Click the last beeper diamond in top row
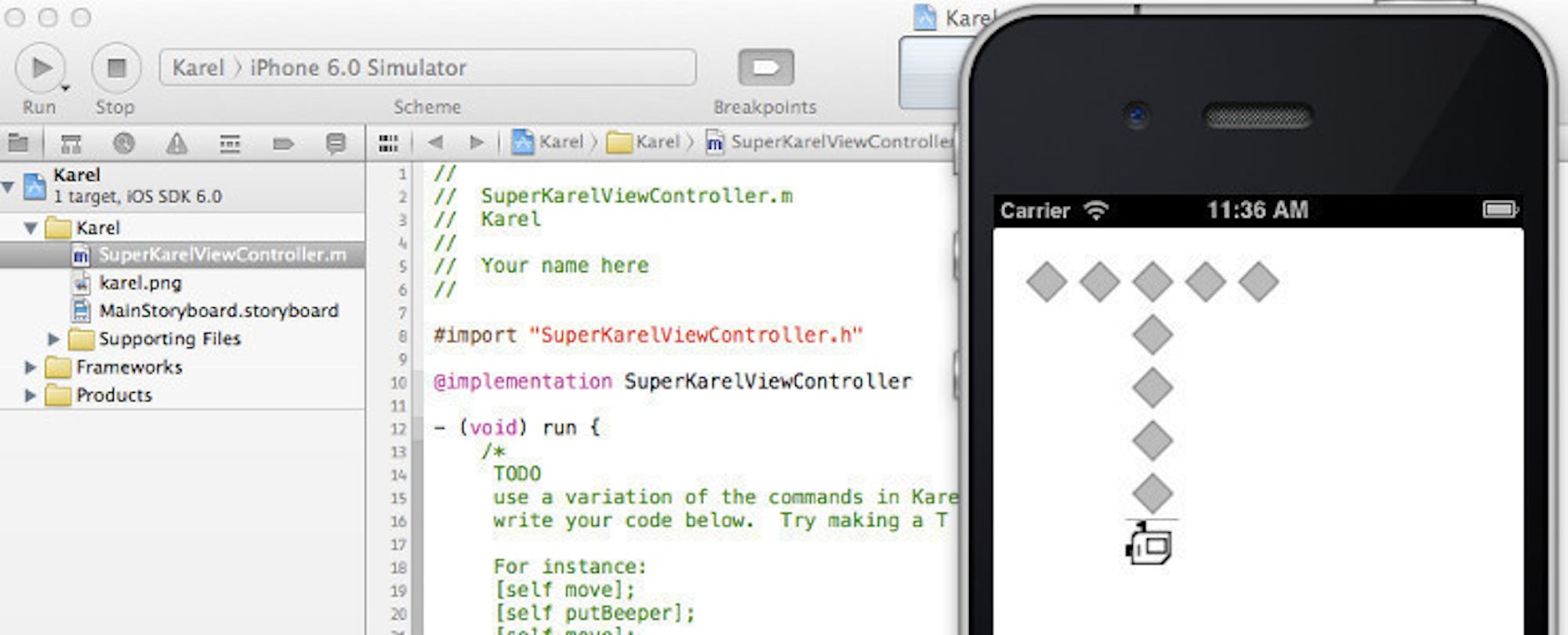The image size is (1568, 635). click(x=1258, y=282)
